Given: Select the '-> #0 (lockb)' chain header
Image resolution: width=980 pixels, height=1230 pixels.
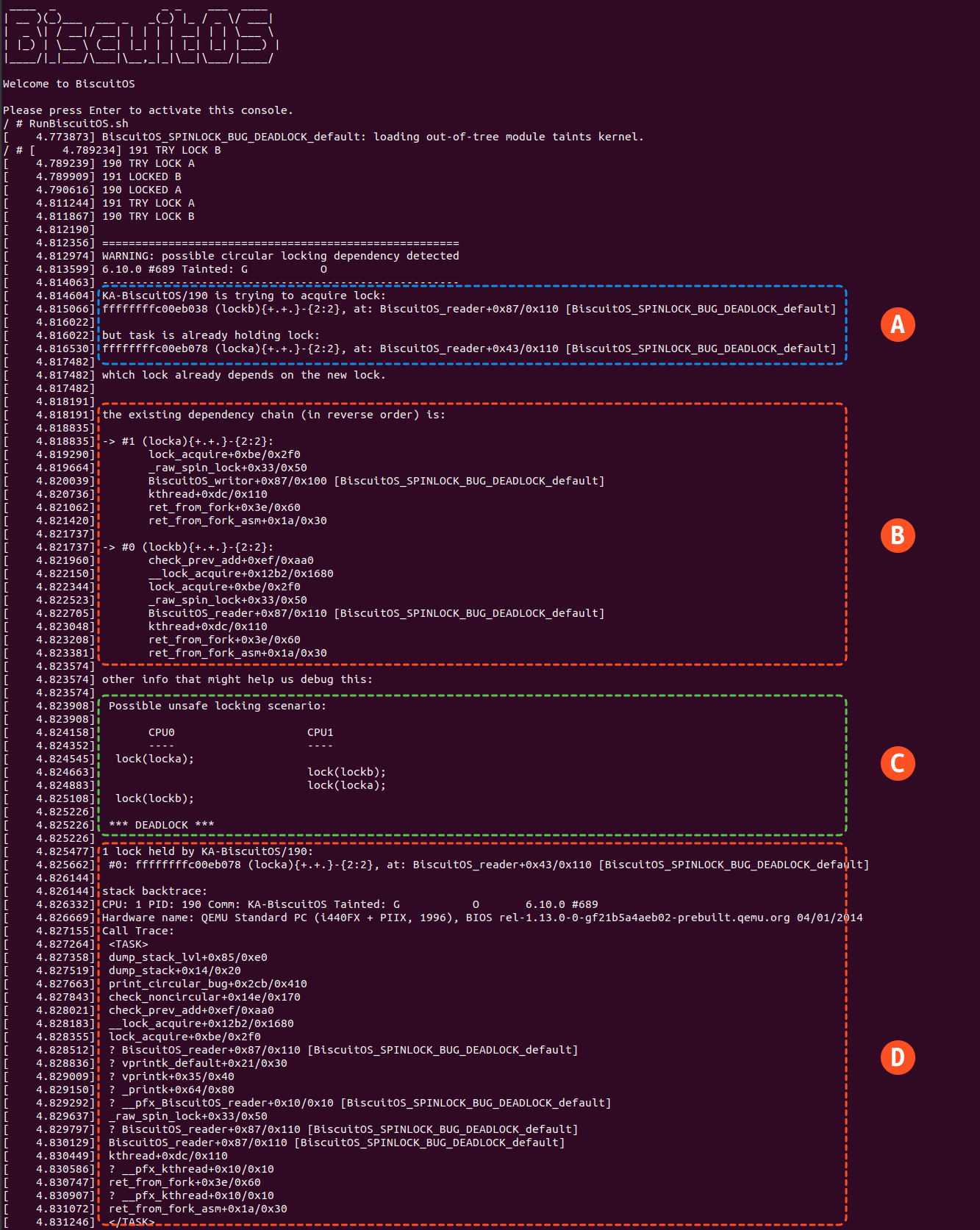Looking at the screenshot, I should point(188,547).
